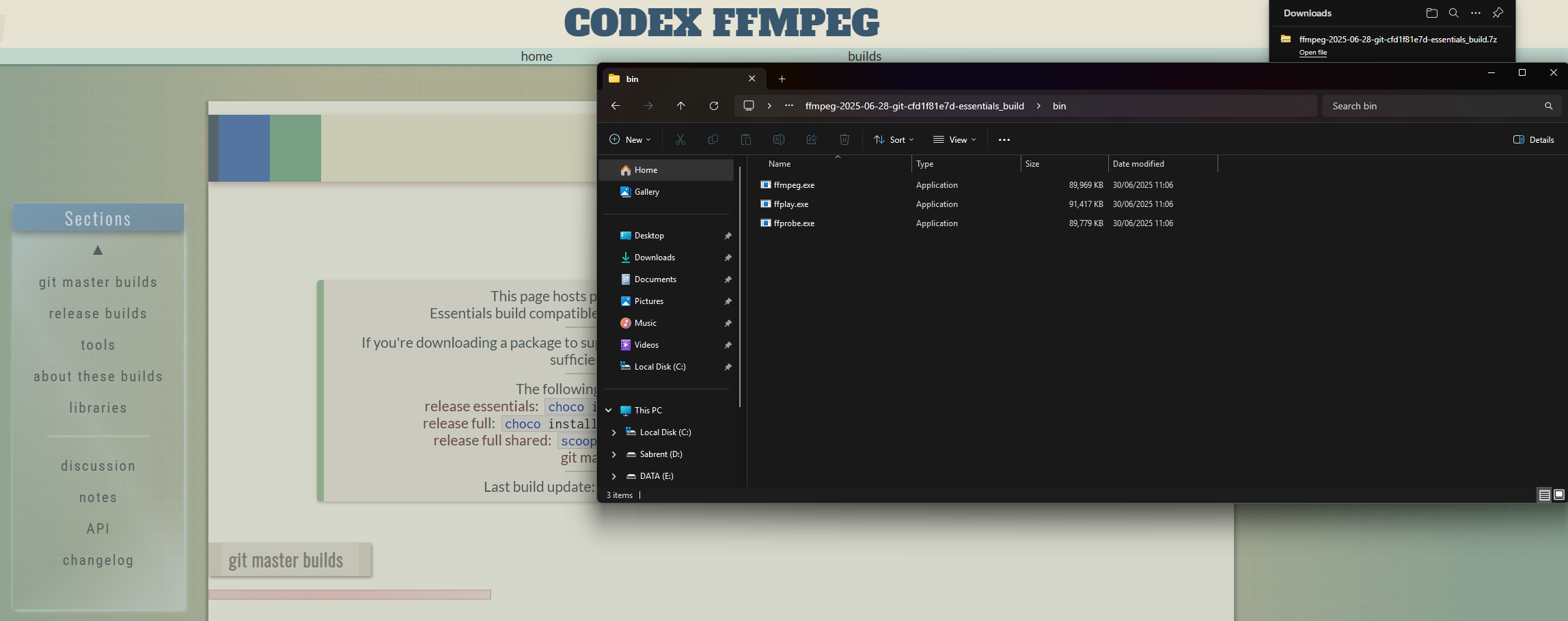Expand Sabrent (D:) drive node
Viewport: 1568px width, 621px height.
click(614, 454)
